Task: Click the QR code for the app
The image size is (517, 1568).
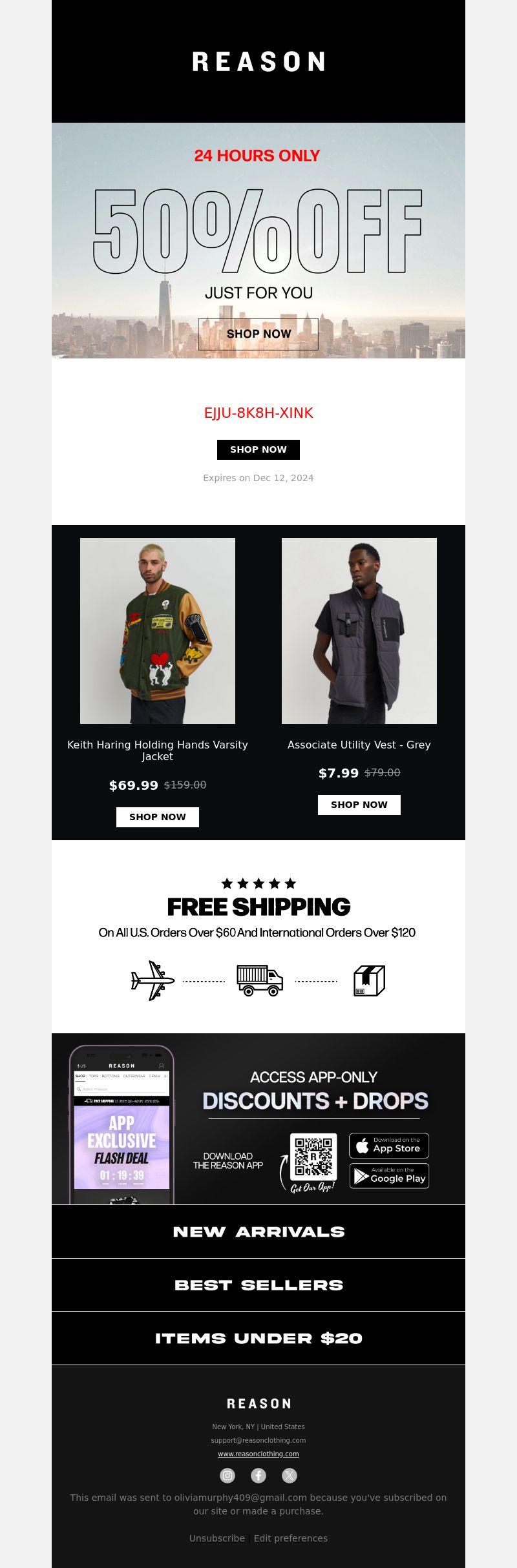Action: pos(313,1156)
